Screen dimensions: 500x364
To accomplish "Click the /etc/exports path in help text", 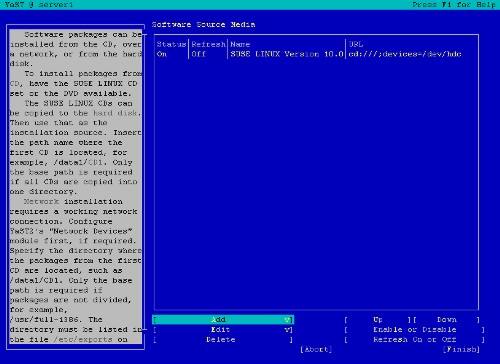I will click(x=83, y=339).
